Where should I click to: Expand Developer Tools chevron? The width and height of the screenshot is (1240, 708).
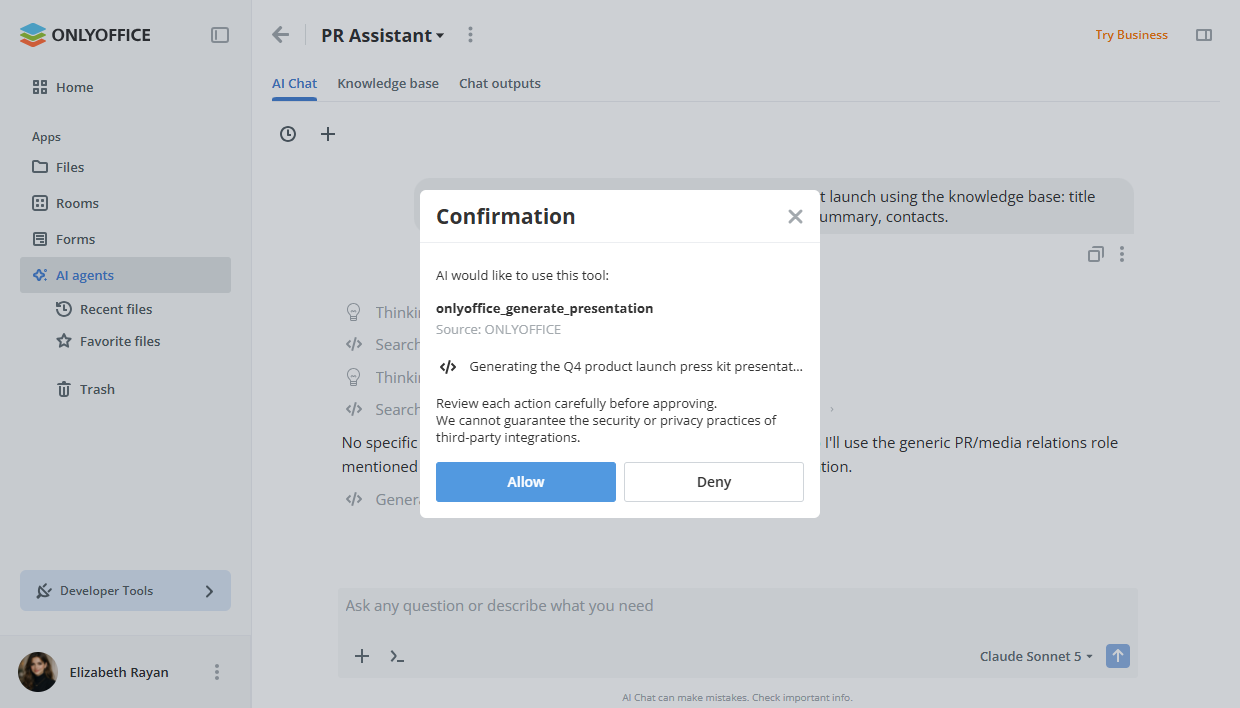(209, 591)
